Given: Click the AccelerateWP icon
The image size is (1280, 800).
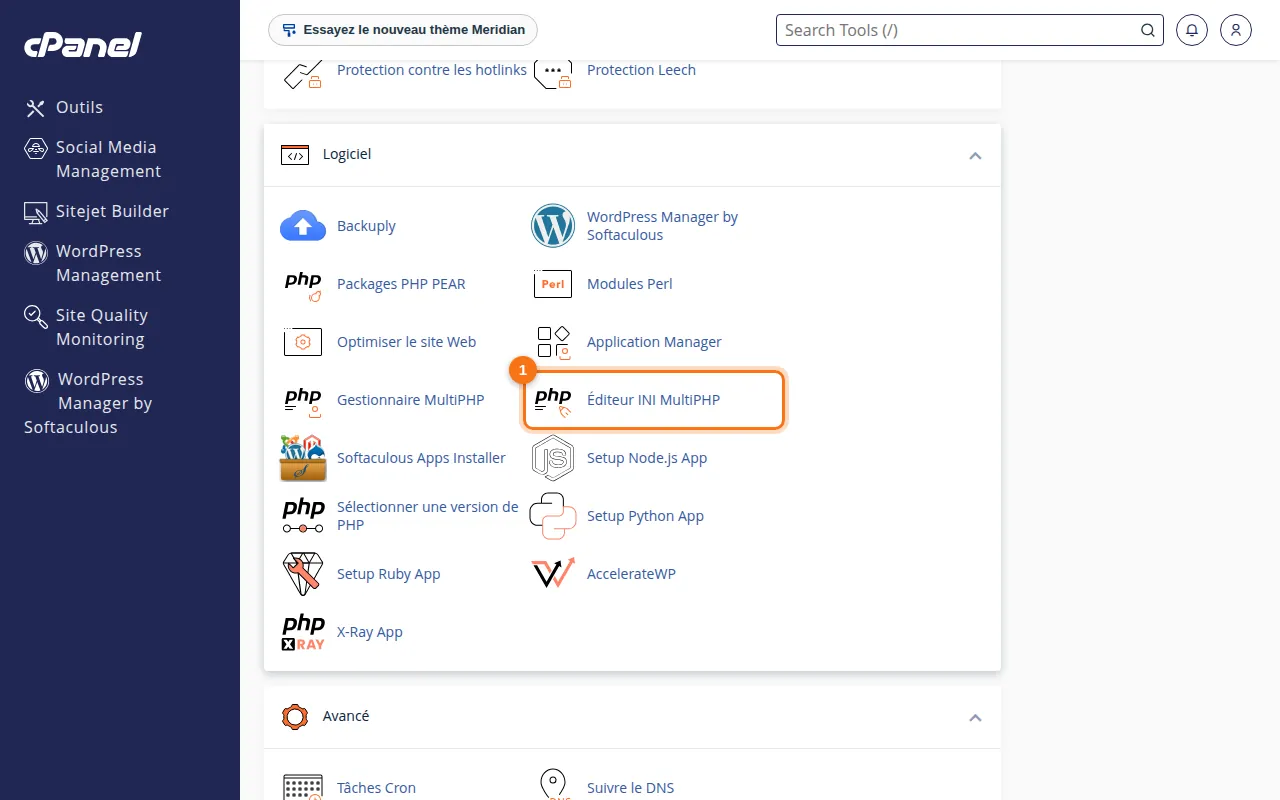Looking at the screenshot, I should (x=553, y=574).
